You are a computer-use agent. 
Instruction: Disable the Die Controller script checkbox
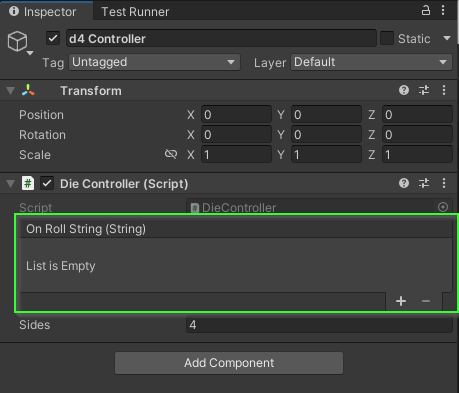[47, 183]
